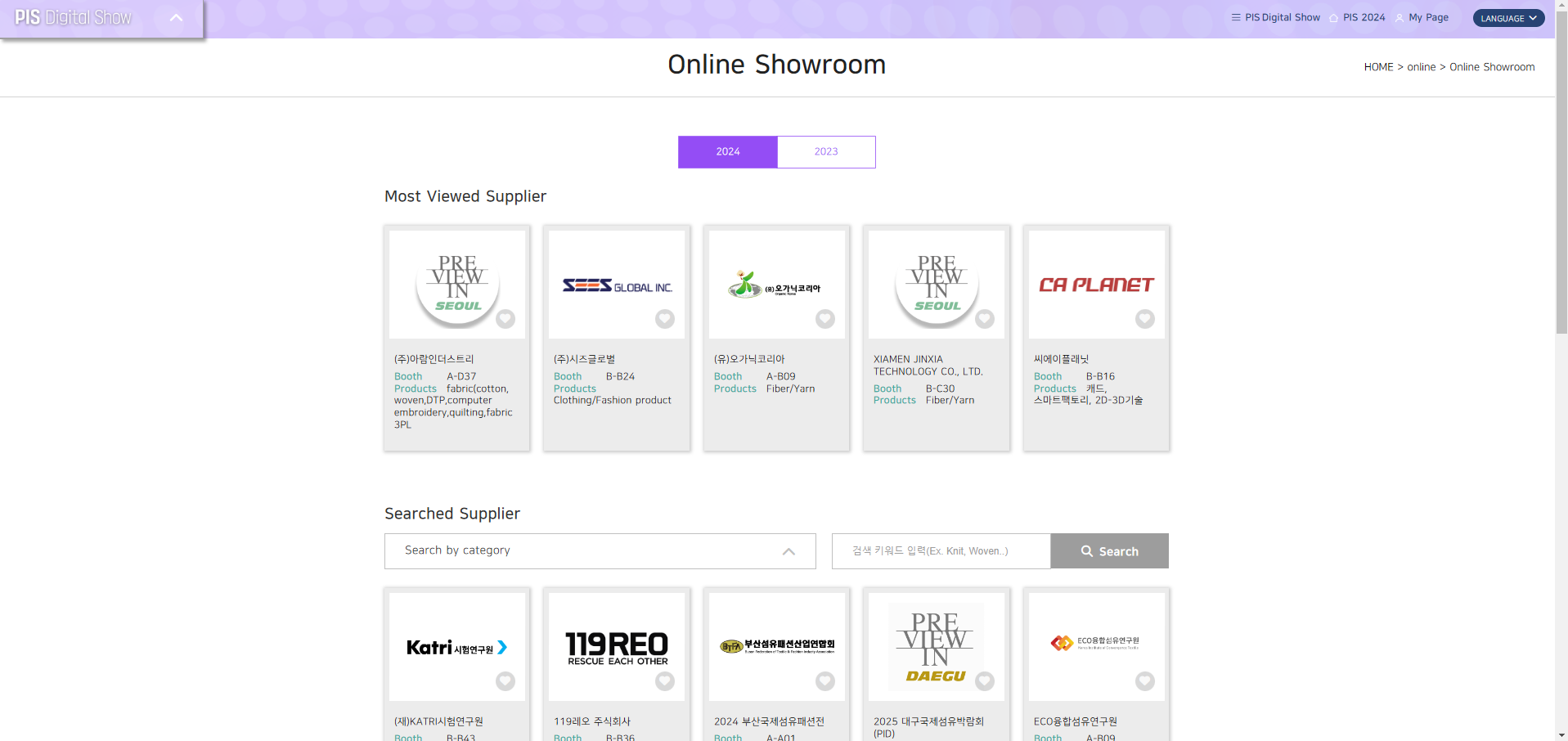
Task: Open ECO융합섬유연구원 supplier name
Action: coord(1076,721)
